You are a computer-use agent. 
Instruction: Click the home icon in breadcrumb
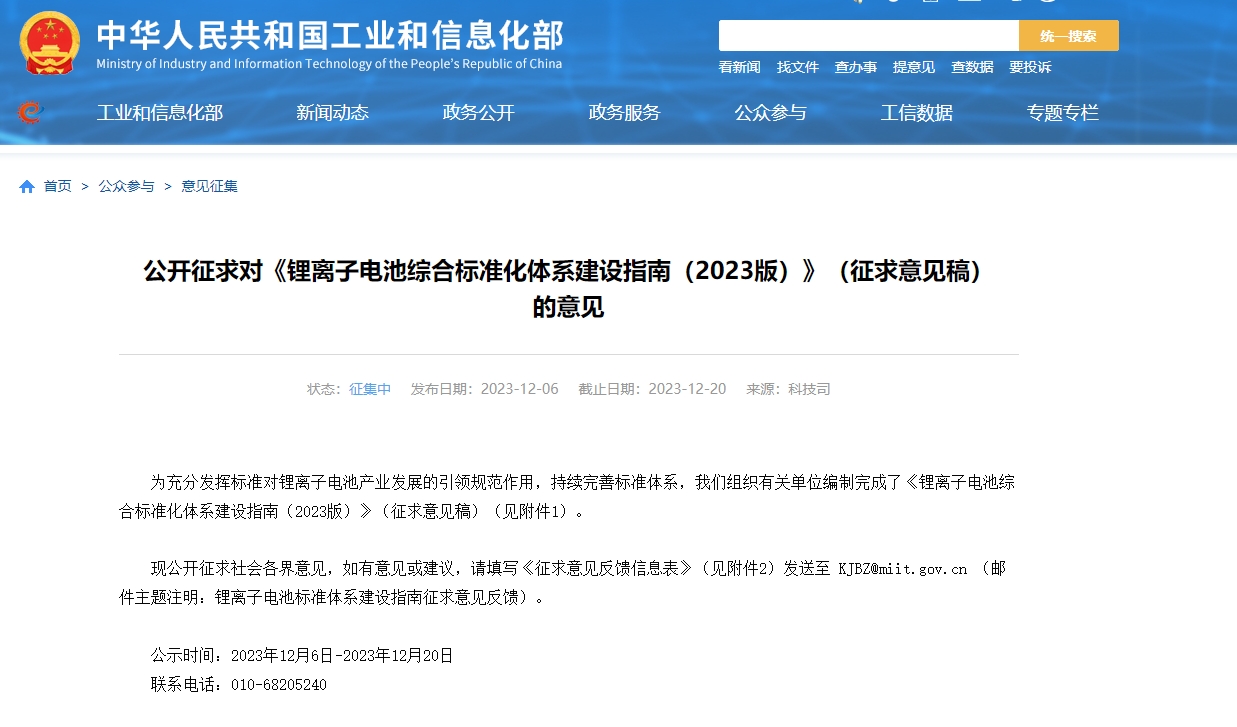[27, 186]
